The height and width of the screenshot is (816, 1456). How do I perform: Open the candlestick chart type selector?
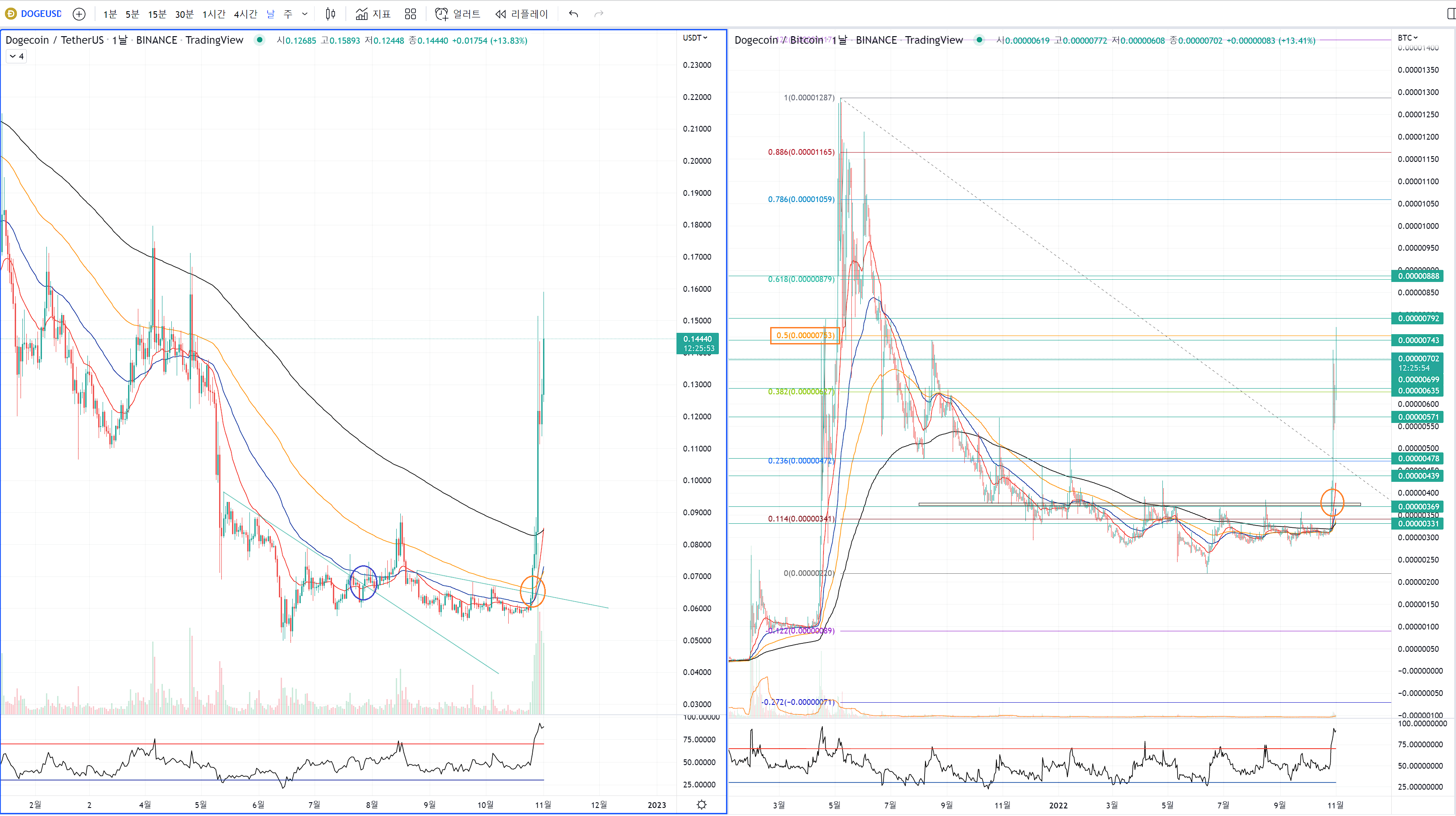pos(331,14)
